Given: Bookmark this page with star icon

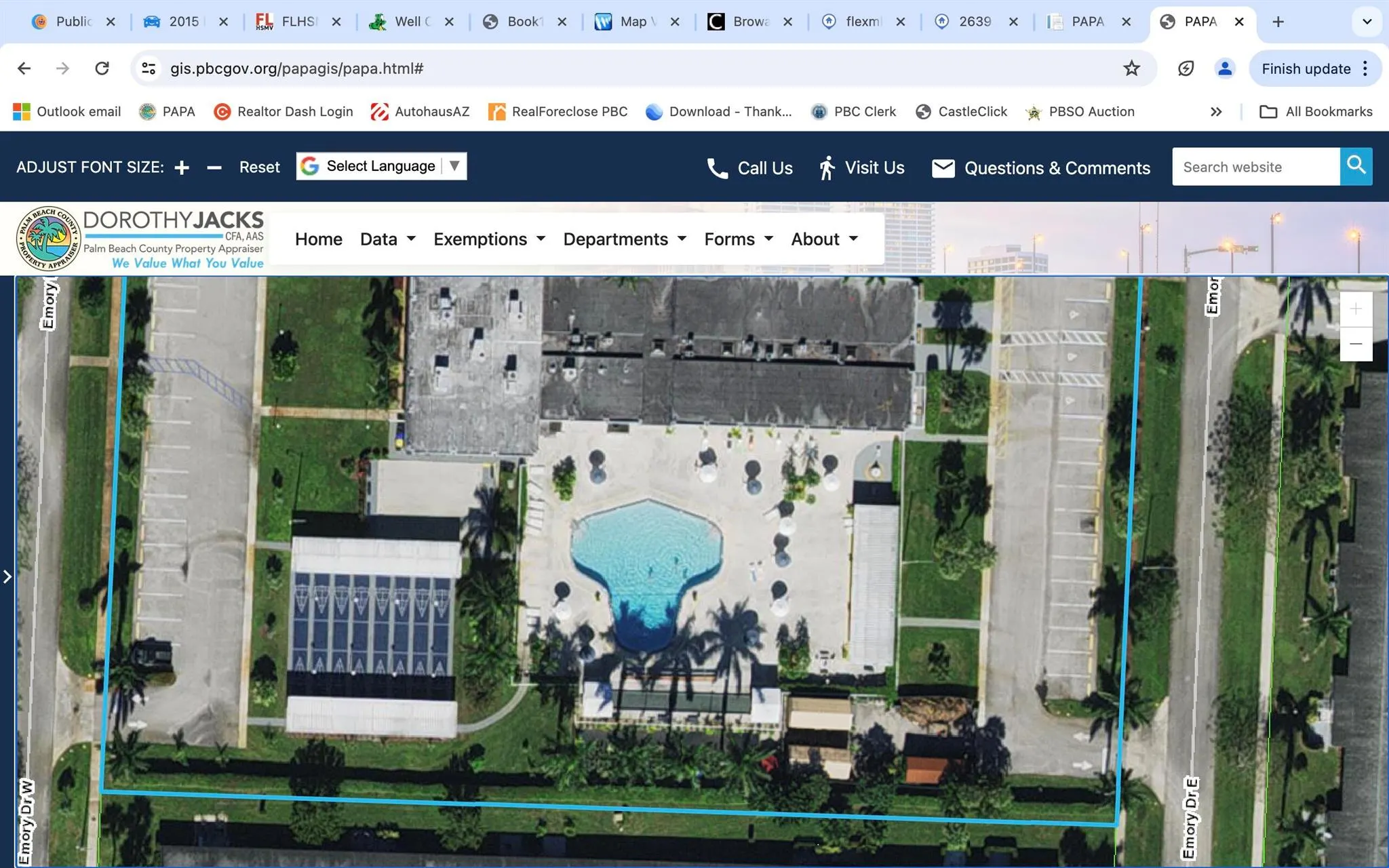Looking at the screenshot, I should (x=1131, y=68).
